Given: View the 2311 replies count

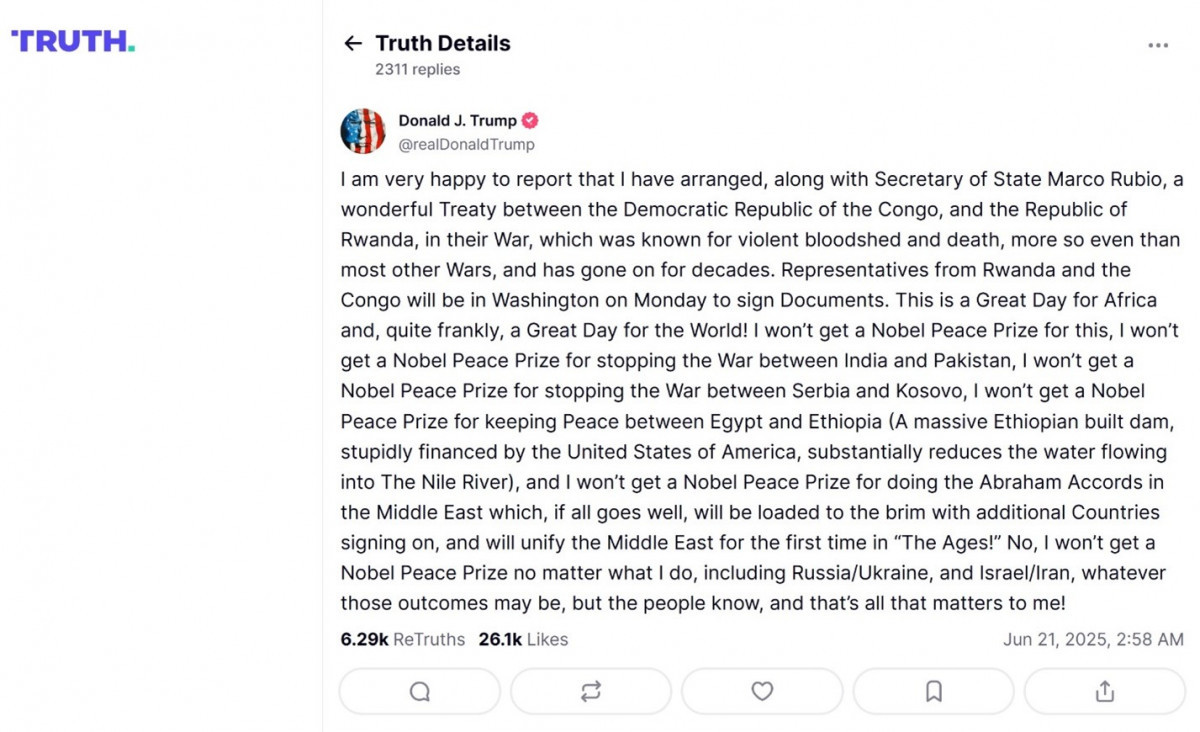Looking at the screenshot, I should (417, 70).
